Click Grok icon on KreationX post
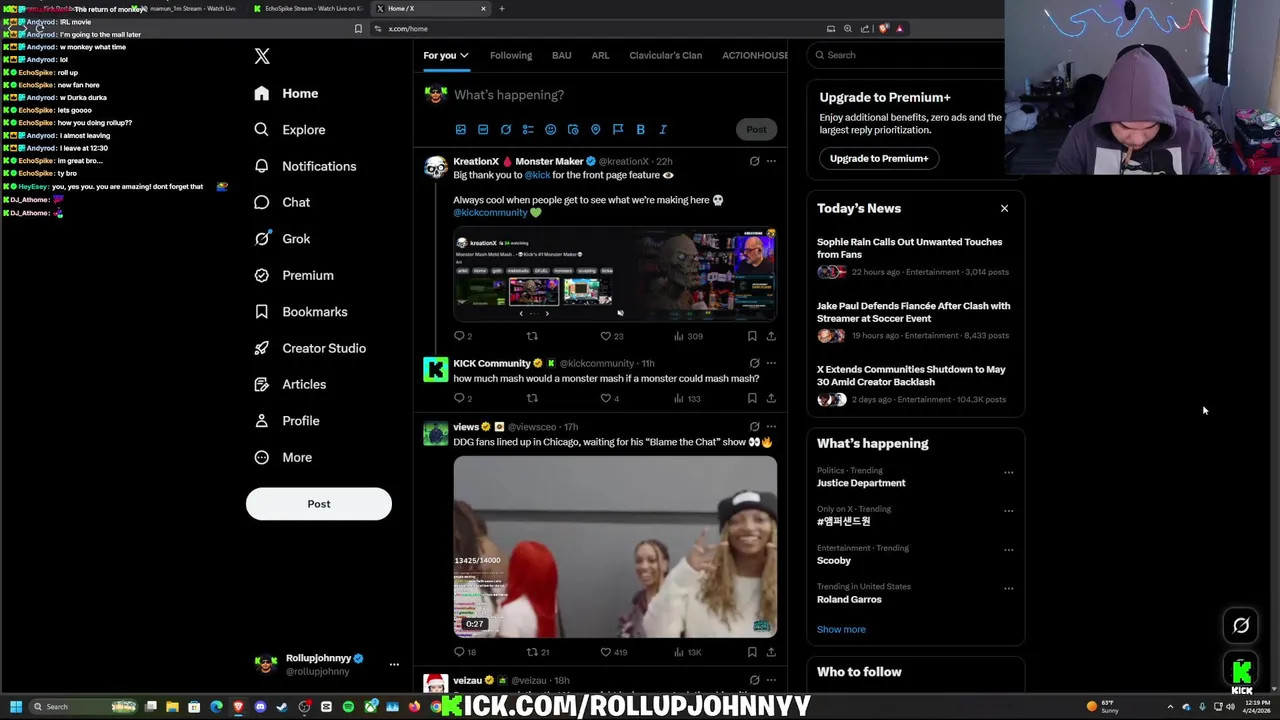The width and height of the screenshot is (1280, 720). point(755,161)
